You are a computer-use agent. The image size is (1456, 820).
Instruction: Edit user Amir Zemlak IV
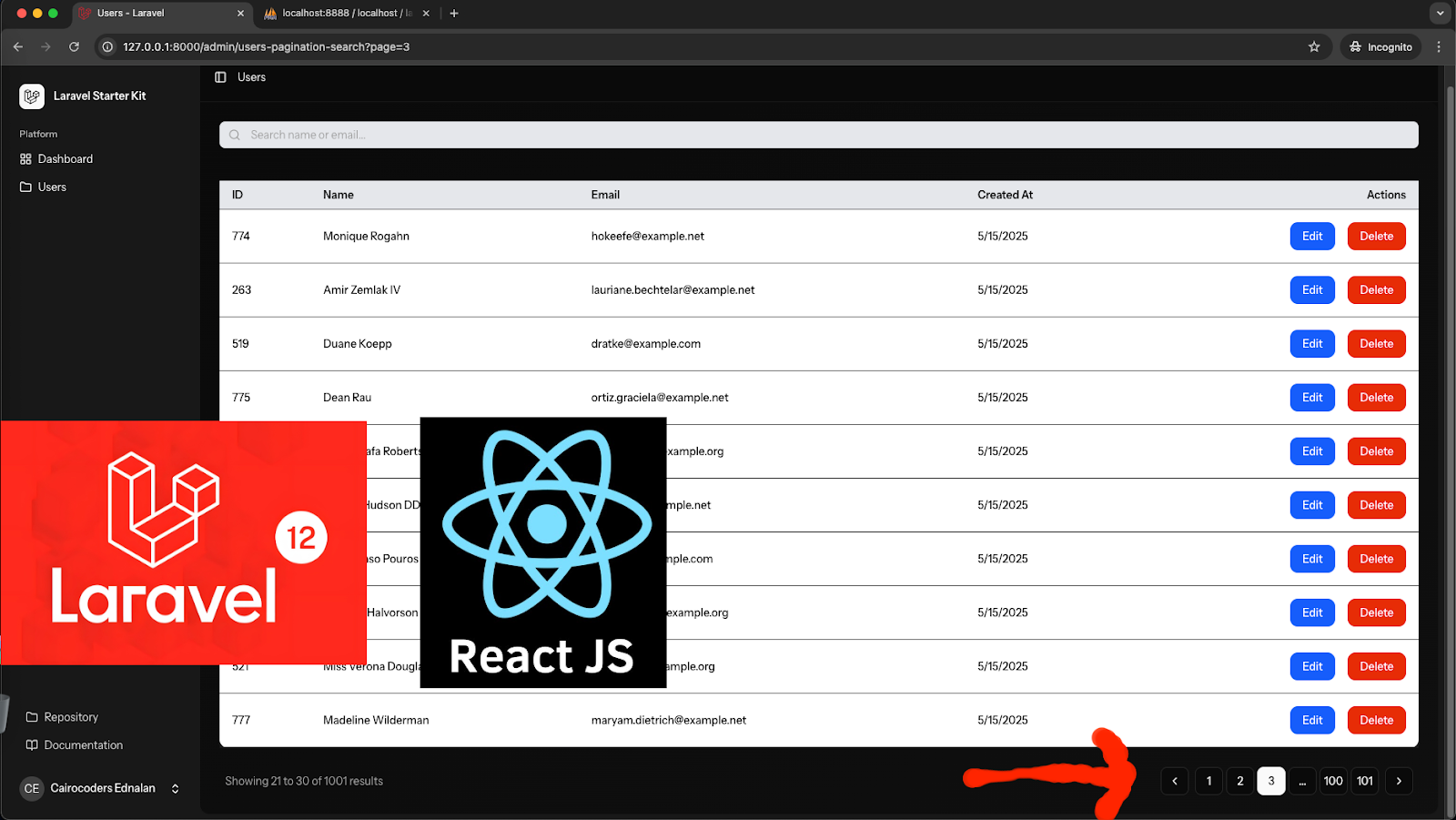1312,290
